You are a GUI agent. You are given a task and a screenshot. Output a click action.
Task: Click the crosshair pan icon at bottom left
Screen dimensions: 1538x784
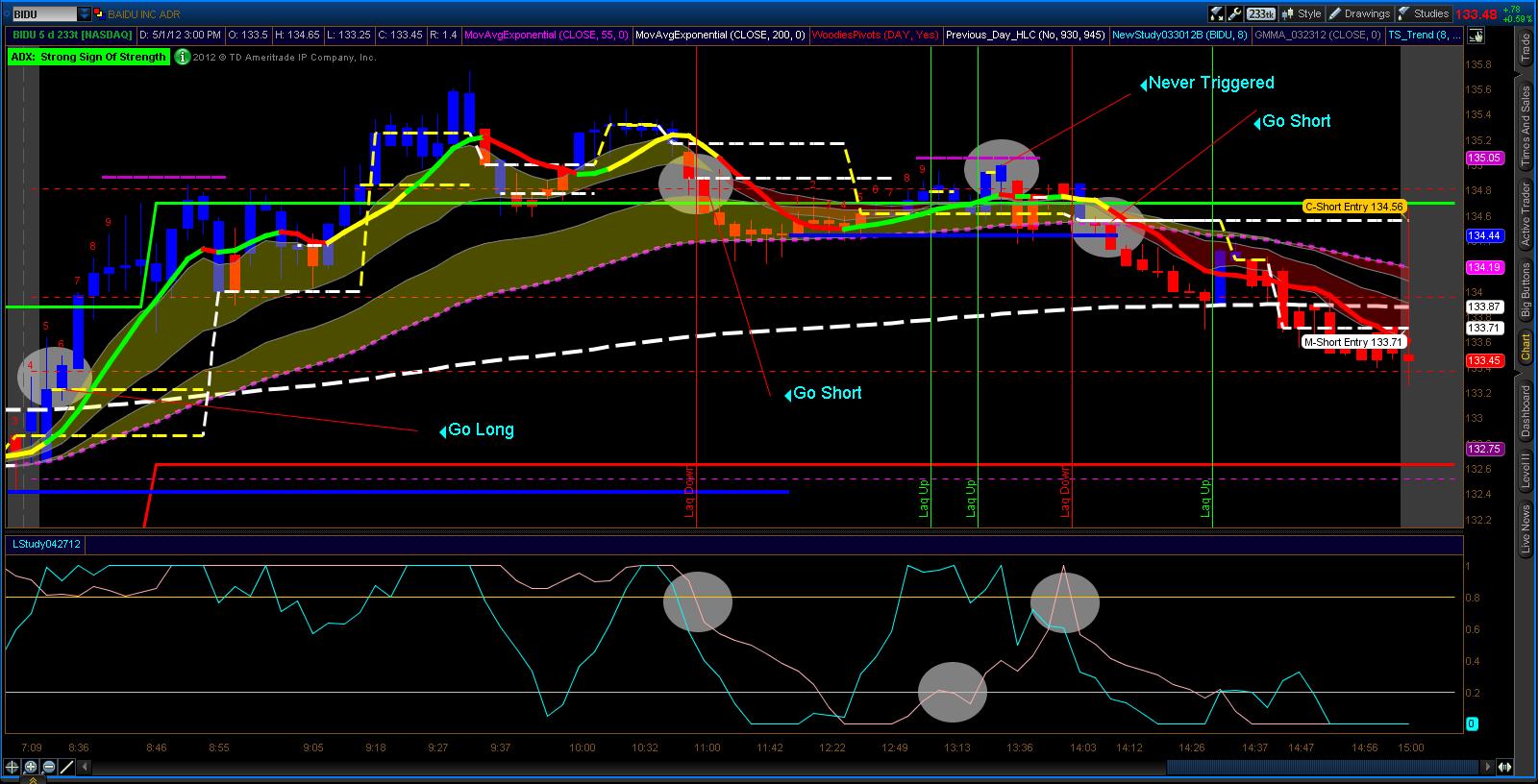click(x=12, y=767)
